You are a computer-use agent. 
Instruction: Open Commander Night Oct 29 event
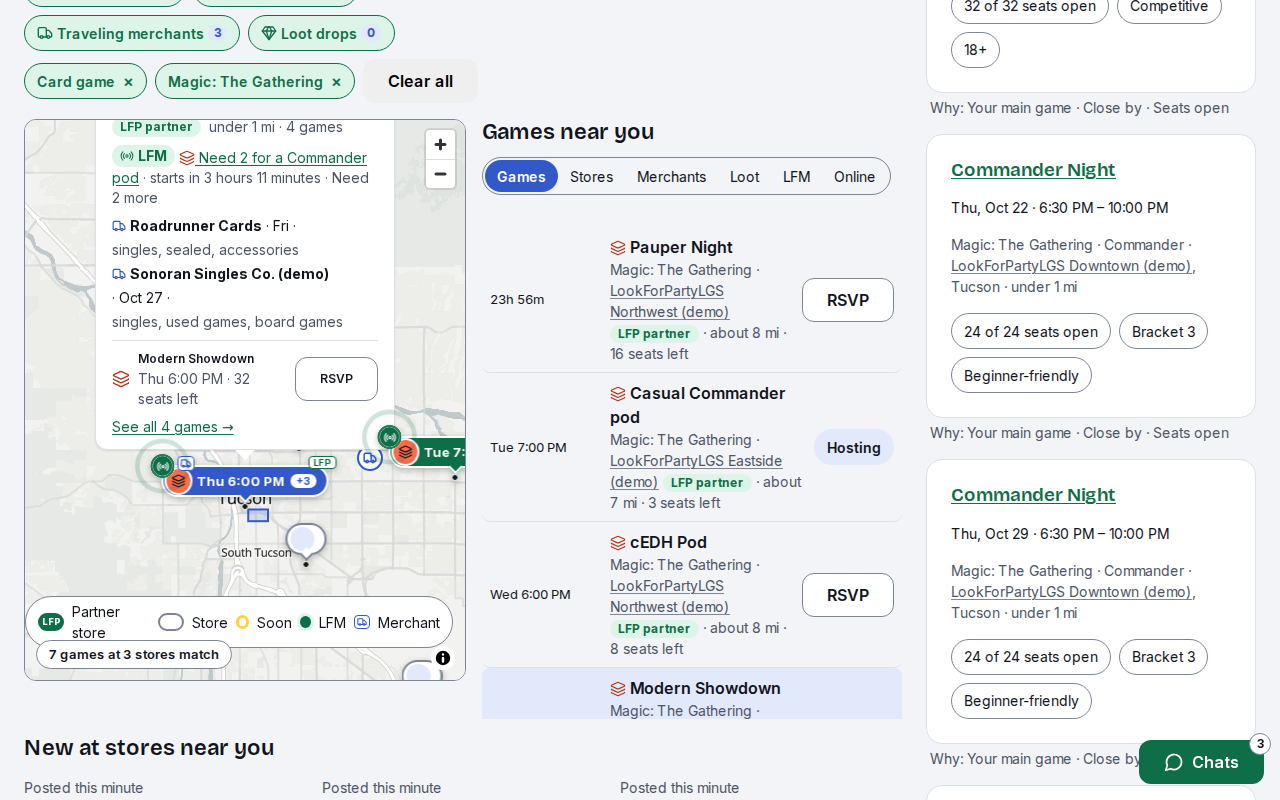(1033, 495)
